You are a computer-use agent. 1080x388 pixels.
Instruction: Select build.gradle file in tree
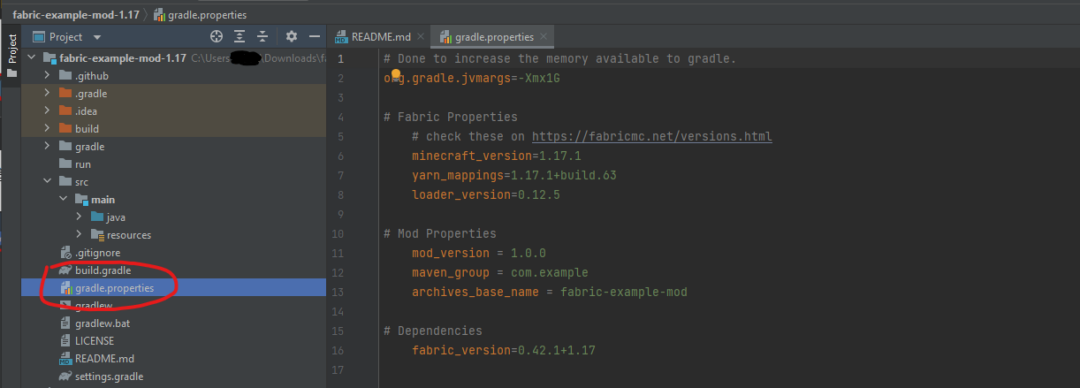103,270
